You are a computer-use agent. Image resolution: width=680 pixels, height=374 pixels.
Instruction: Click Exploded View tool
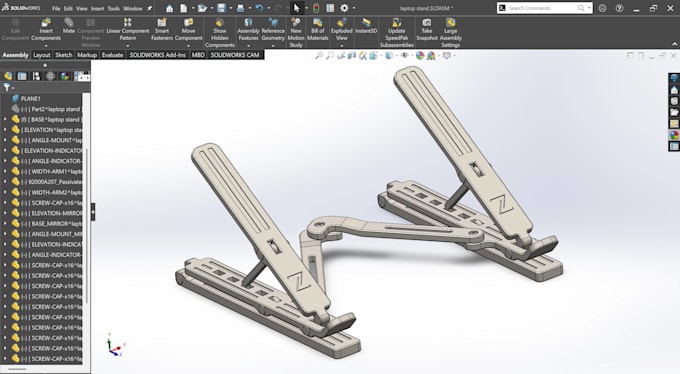point(342,30)
